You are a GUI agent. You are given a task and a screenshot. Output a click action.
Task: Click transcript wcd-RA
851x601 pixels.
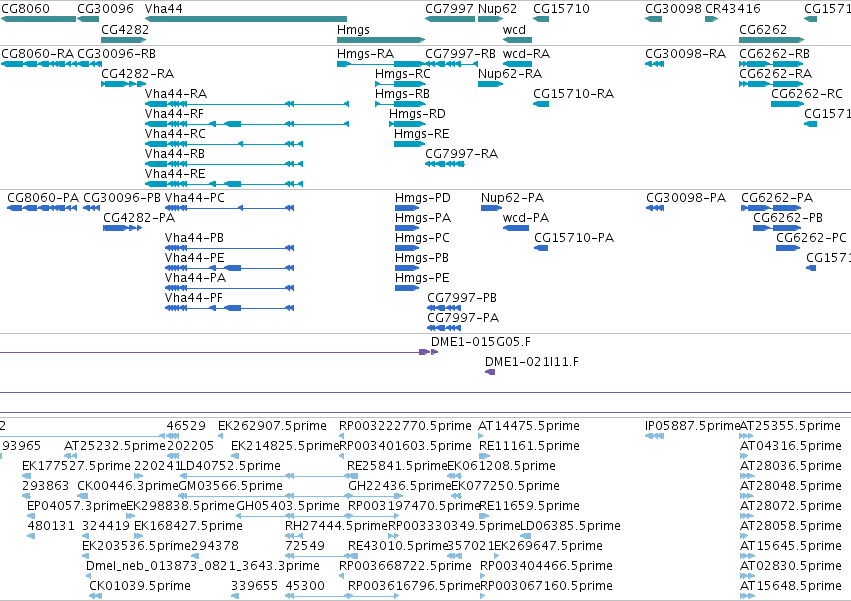(526, 54)
